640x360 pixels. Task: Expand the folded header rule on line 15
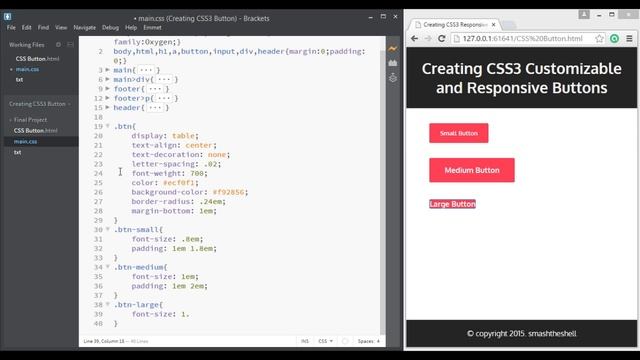[x=108, y=107]
